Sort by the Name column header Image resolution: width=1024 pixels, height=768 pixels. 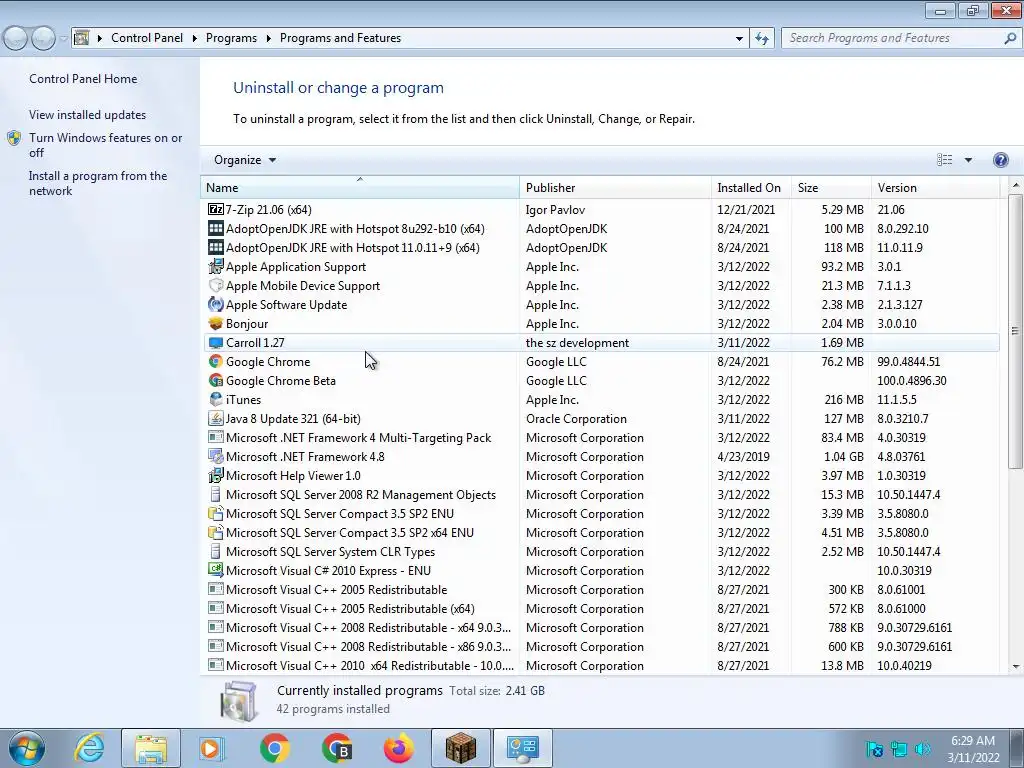(360, 187)
